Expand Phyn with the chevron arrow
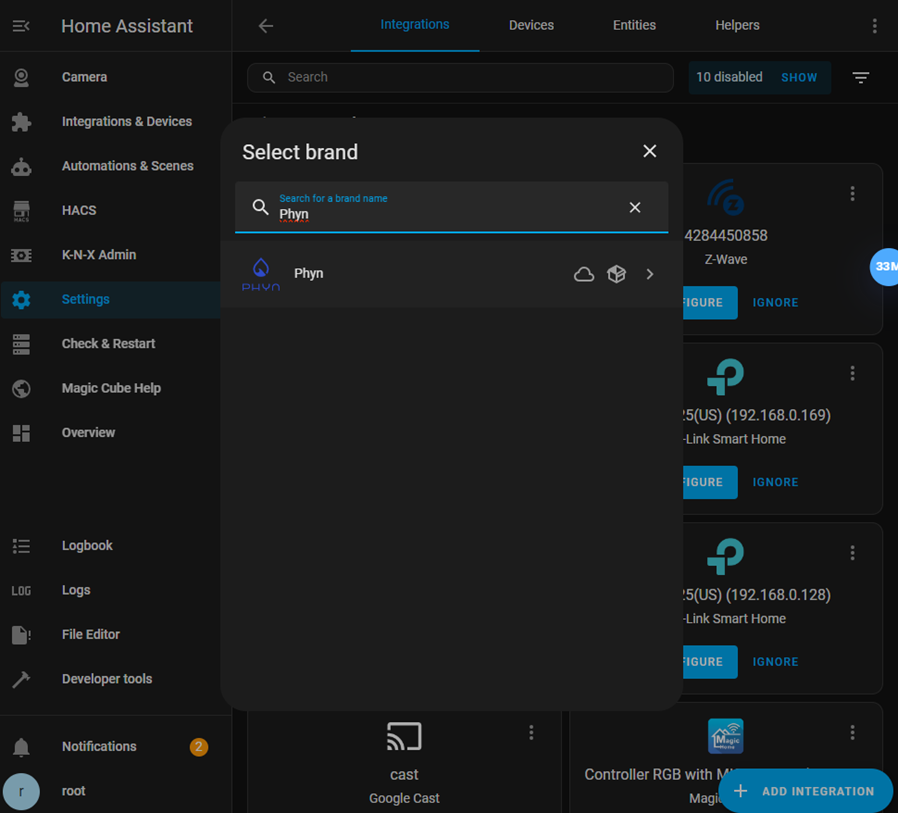The width and height of the screenshot is (898, 813). (x=649, y=274)
